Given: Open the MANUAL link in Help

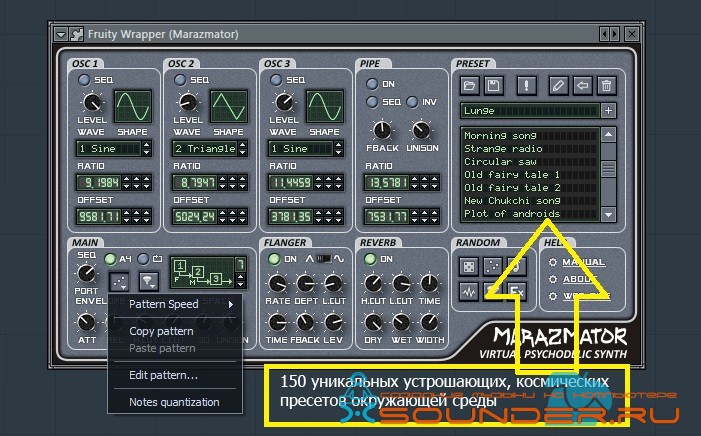Looking at the screenshot, I should (583, 262).
